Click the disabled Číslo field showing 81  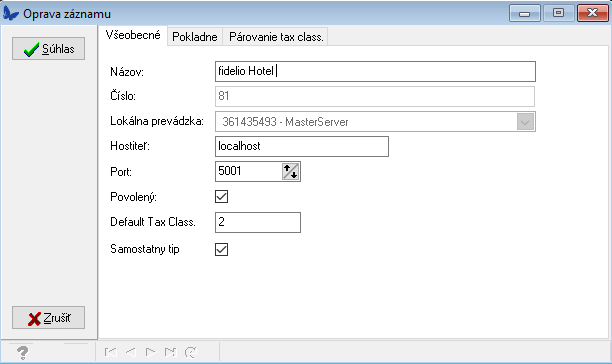(x=375, y=96)
